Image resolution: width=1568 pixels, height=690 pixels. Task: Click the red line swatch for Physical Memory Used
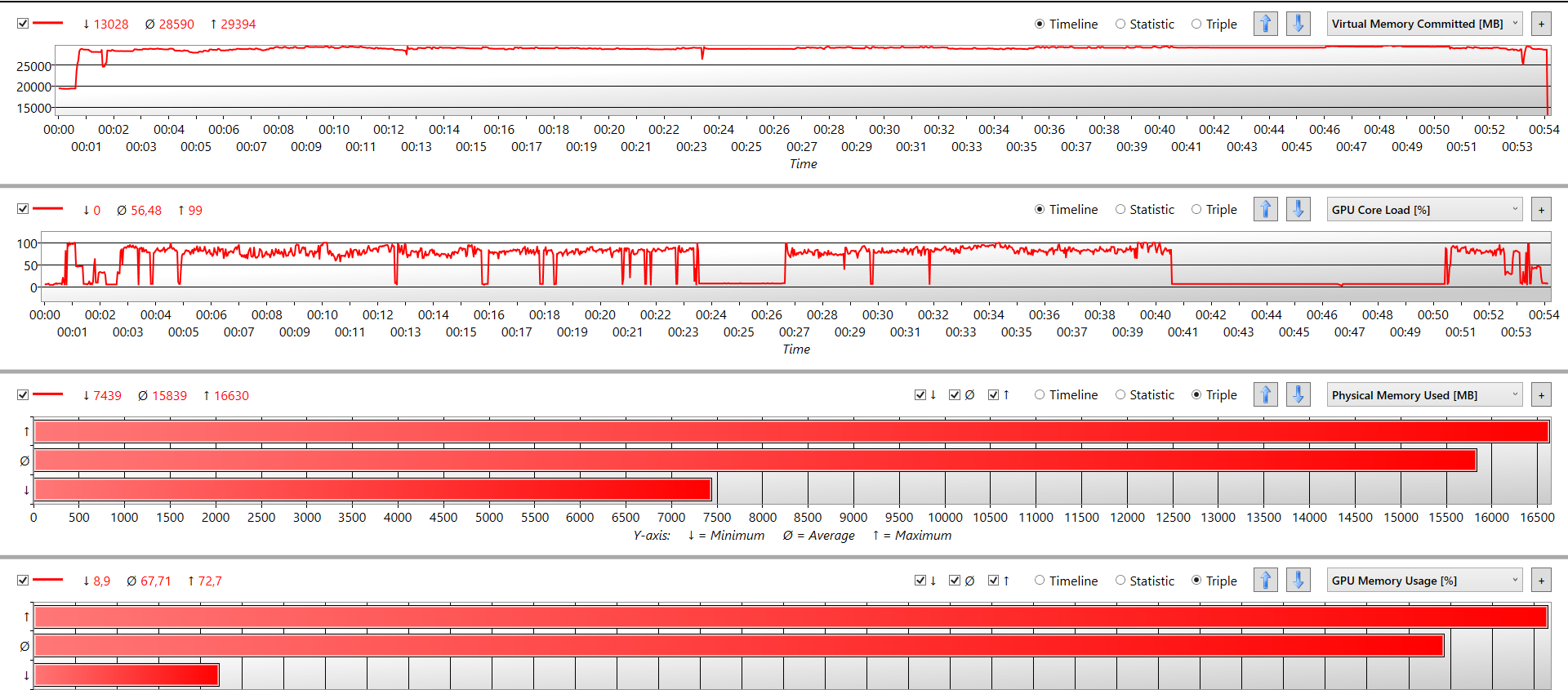48,394
